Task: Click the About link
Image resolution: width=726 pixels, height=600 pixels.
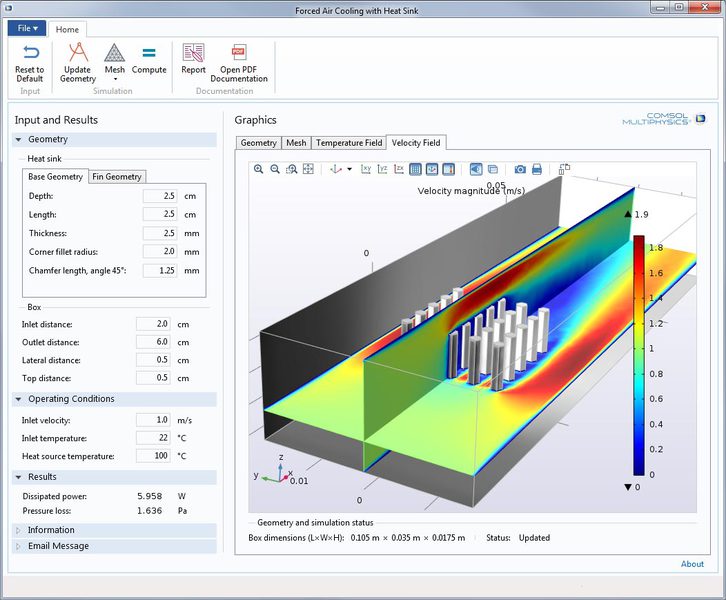Action: (692, 564)
